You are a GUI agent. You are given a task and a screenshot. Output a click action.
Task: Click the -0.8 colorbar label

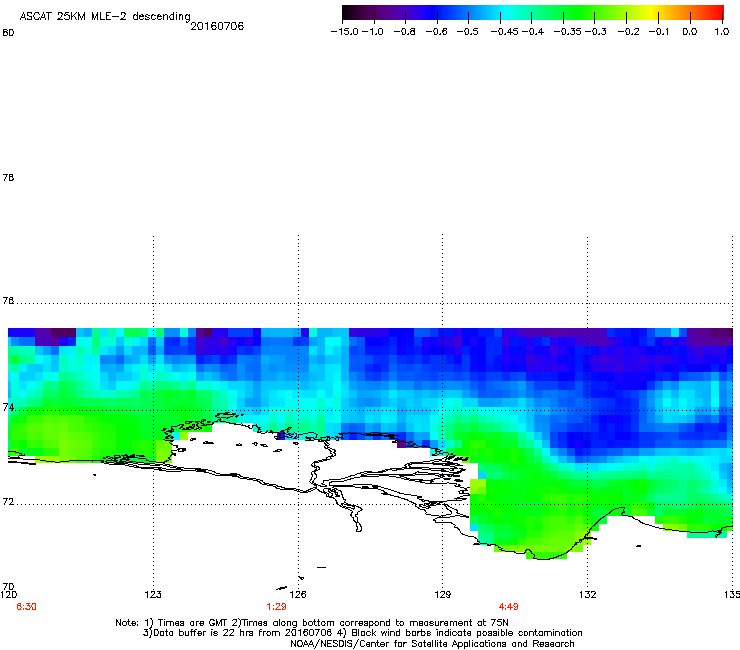(x=404, y=32)
